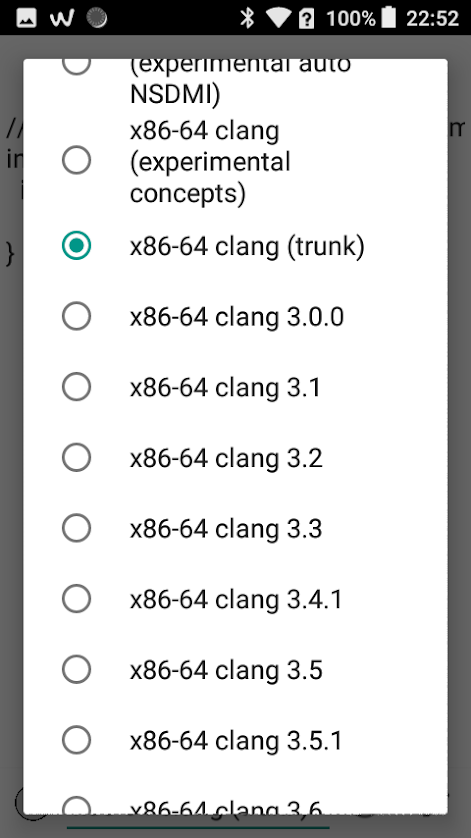Choose clang experimental concepts radio button

coord(76,160)
